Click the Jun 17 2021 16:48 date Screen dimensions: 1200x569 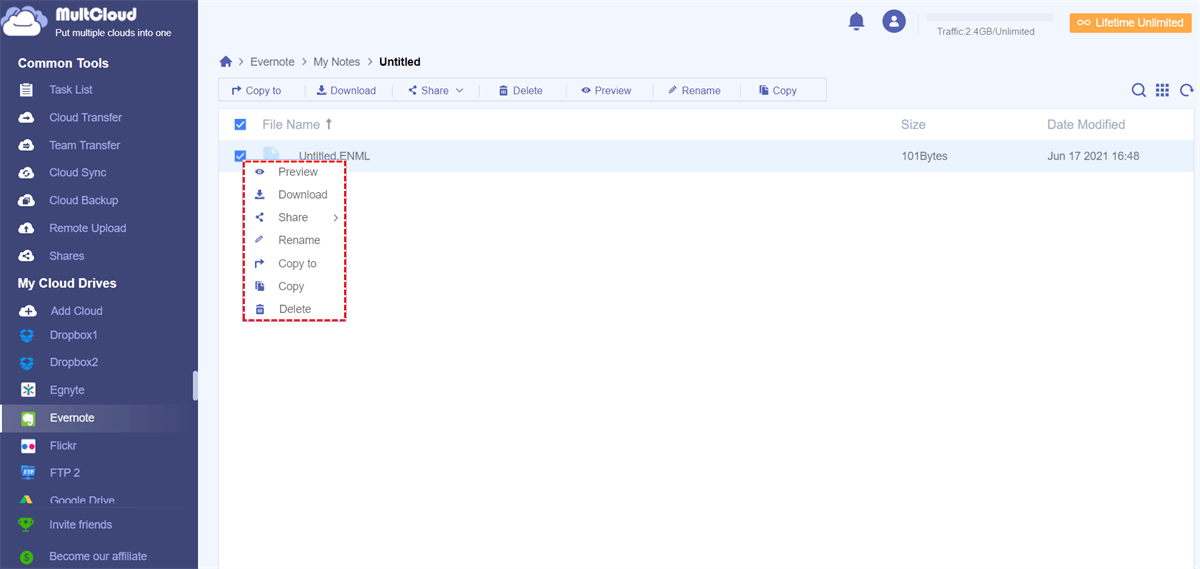click(x=1093, y=156)
